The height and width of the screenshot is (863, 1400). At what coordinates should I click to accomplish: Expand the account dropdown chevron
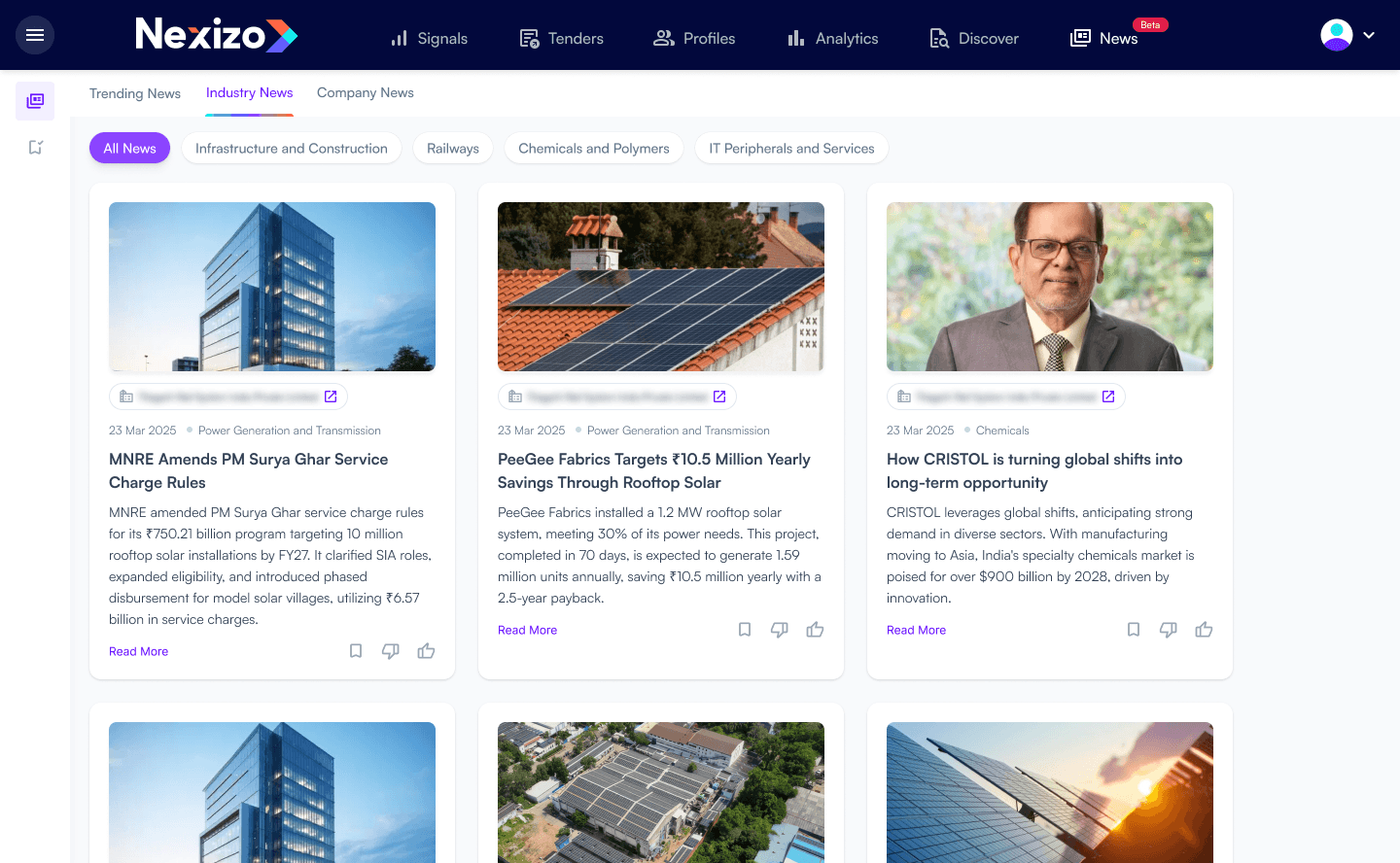tap(1369, 35)
